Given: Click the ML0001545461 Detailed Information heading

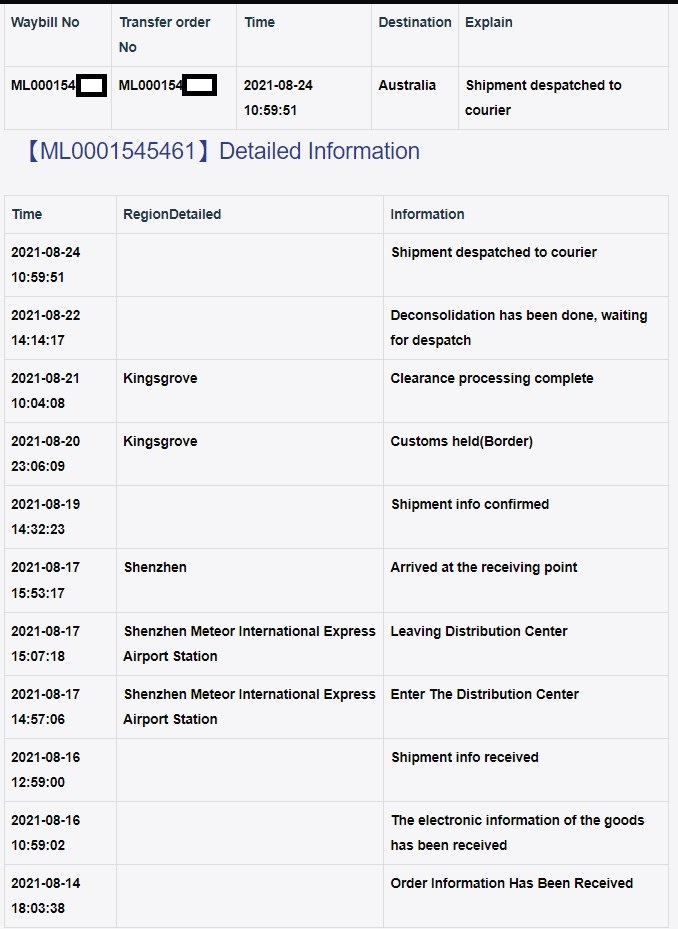Looking at the screenshot, I should (223, 151).
